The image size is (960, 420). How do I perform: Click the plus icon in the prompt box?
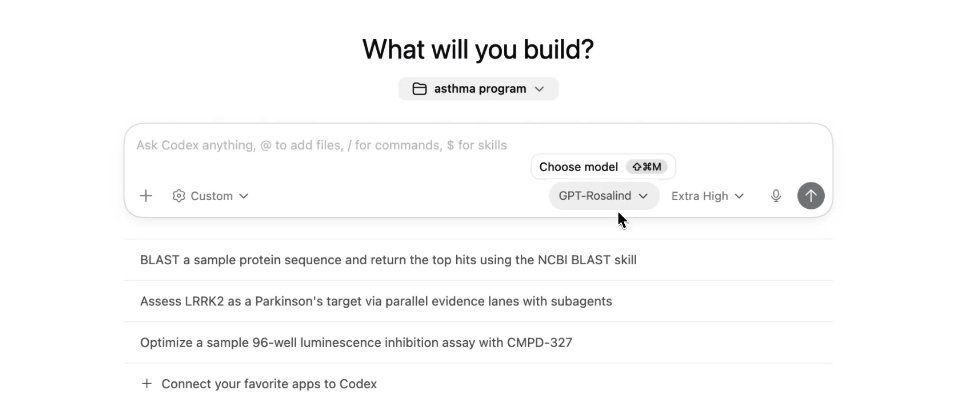[x=146, y=196]
